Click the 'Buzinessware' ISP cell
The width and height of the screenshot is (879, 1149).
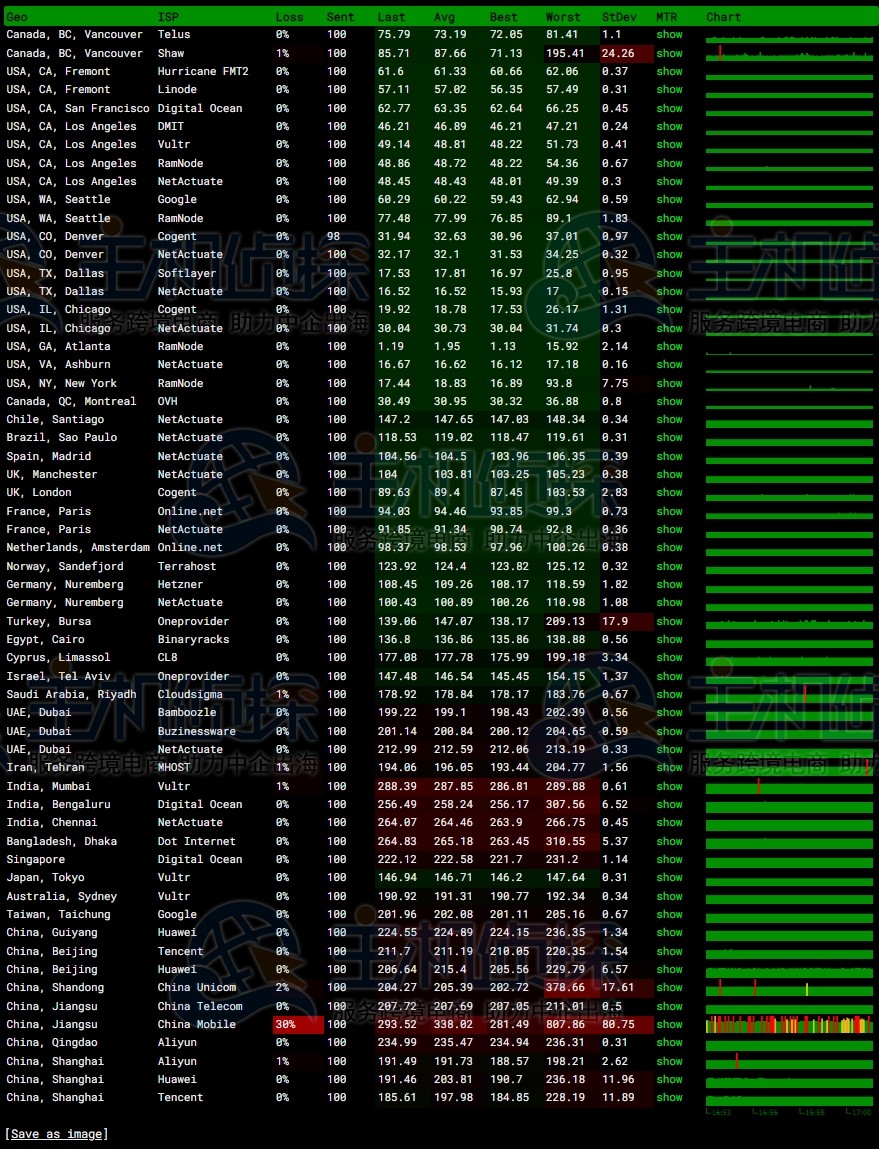click(x=196, y=731)
